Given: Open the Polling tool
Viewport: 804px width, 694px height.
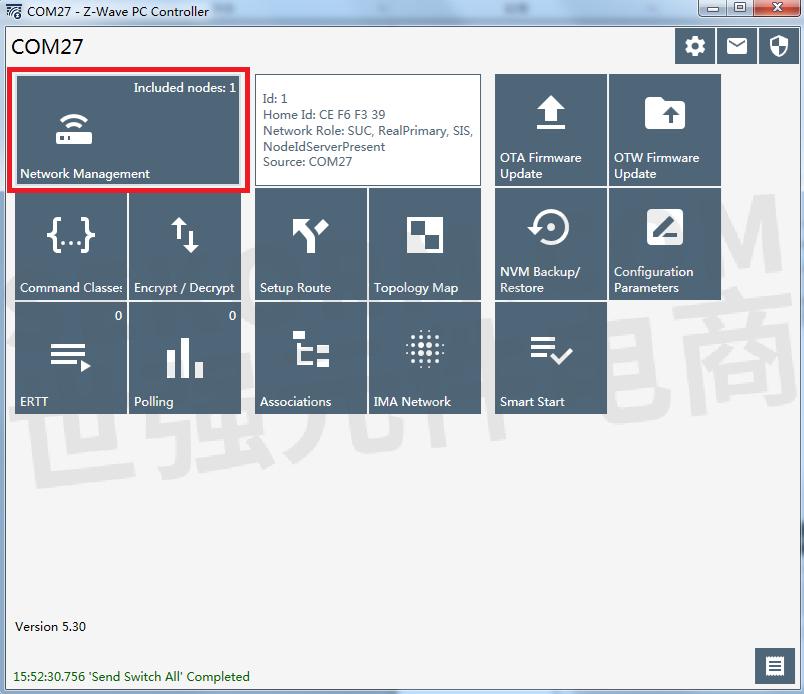Looking at the screenshot, I should click(184, 357).
